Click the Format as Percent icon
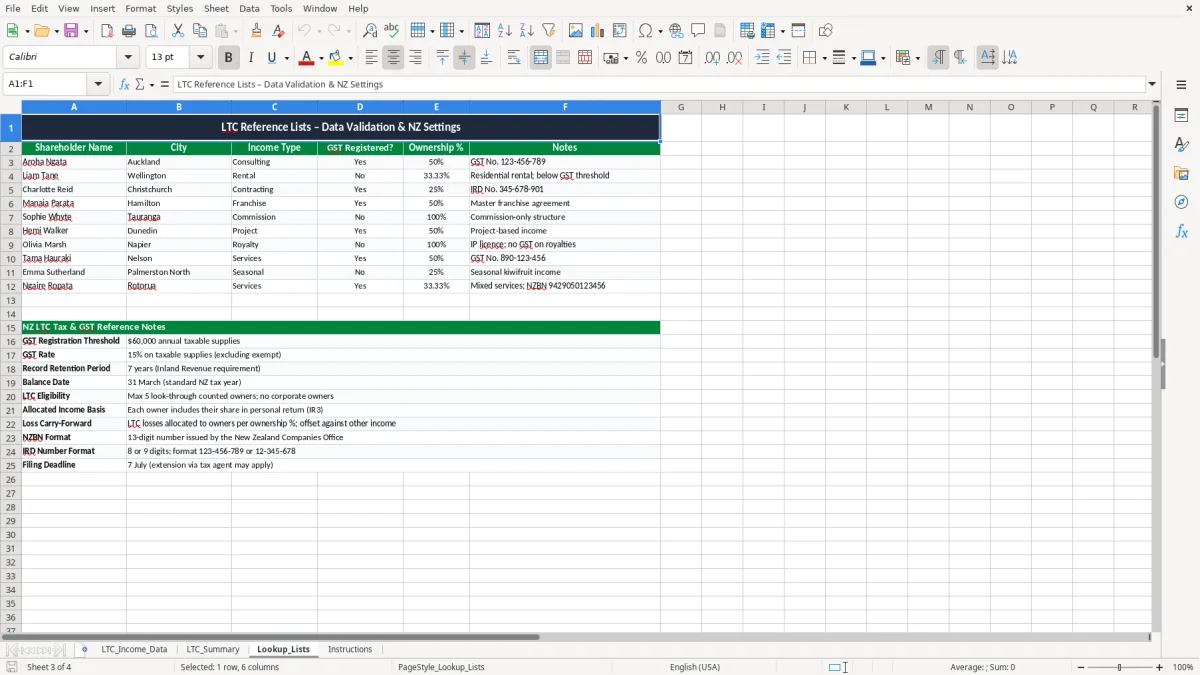The height and width of the screenshot is (675, 1200). point(641,58)
